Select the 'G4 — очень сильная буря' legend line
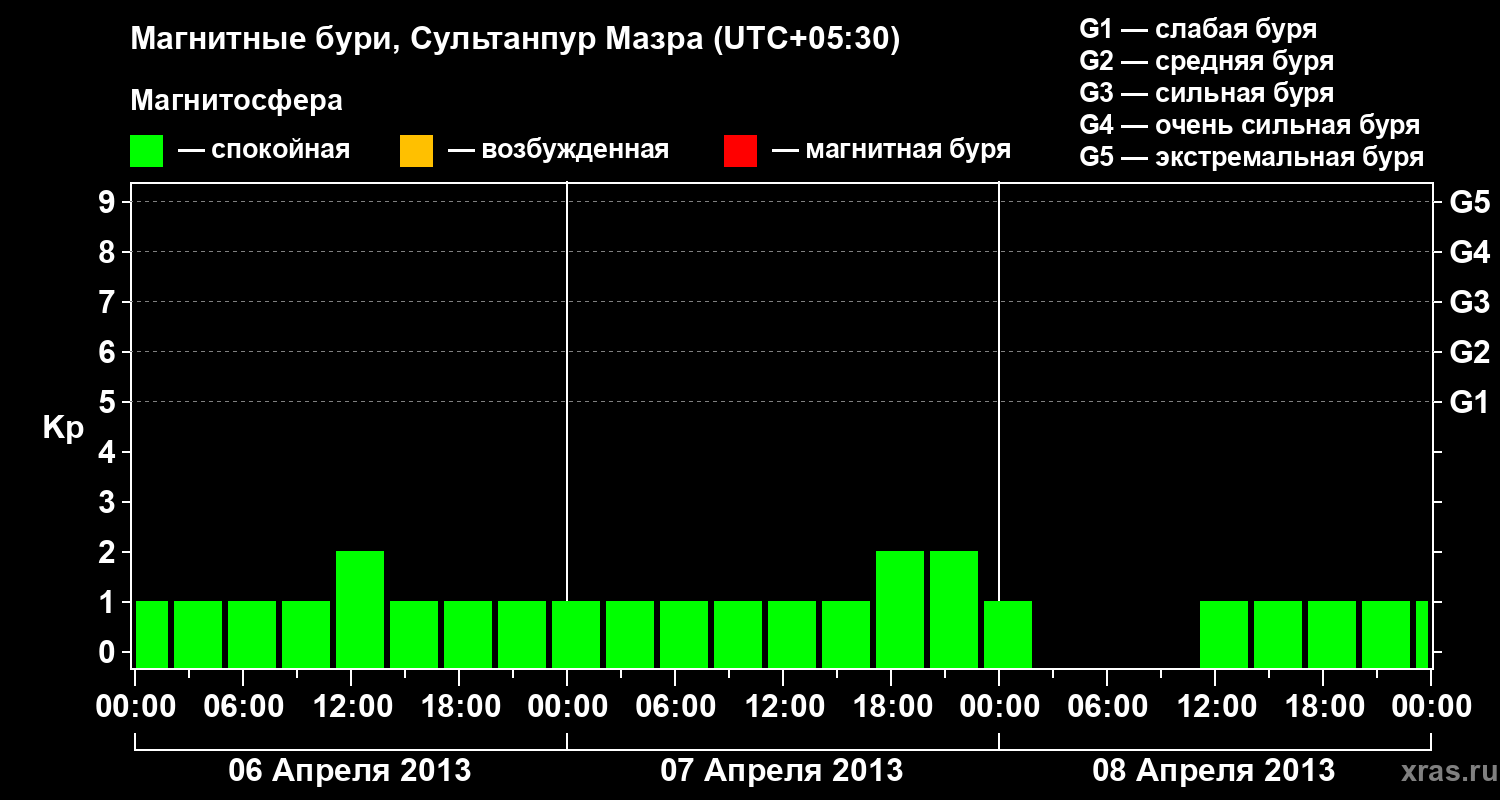Image resolution: width=1500 pixels, height=800 pixels. click(x=1250, y=125)
